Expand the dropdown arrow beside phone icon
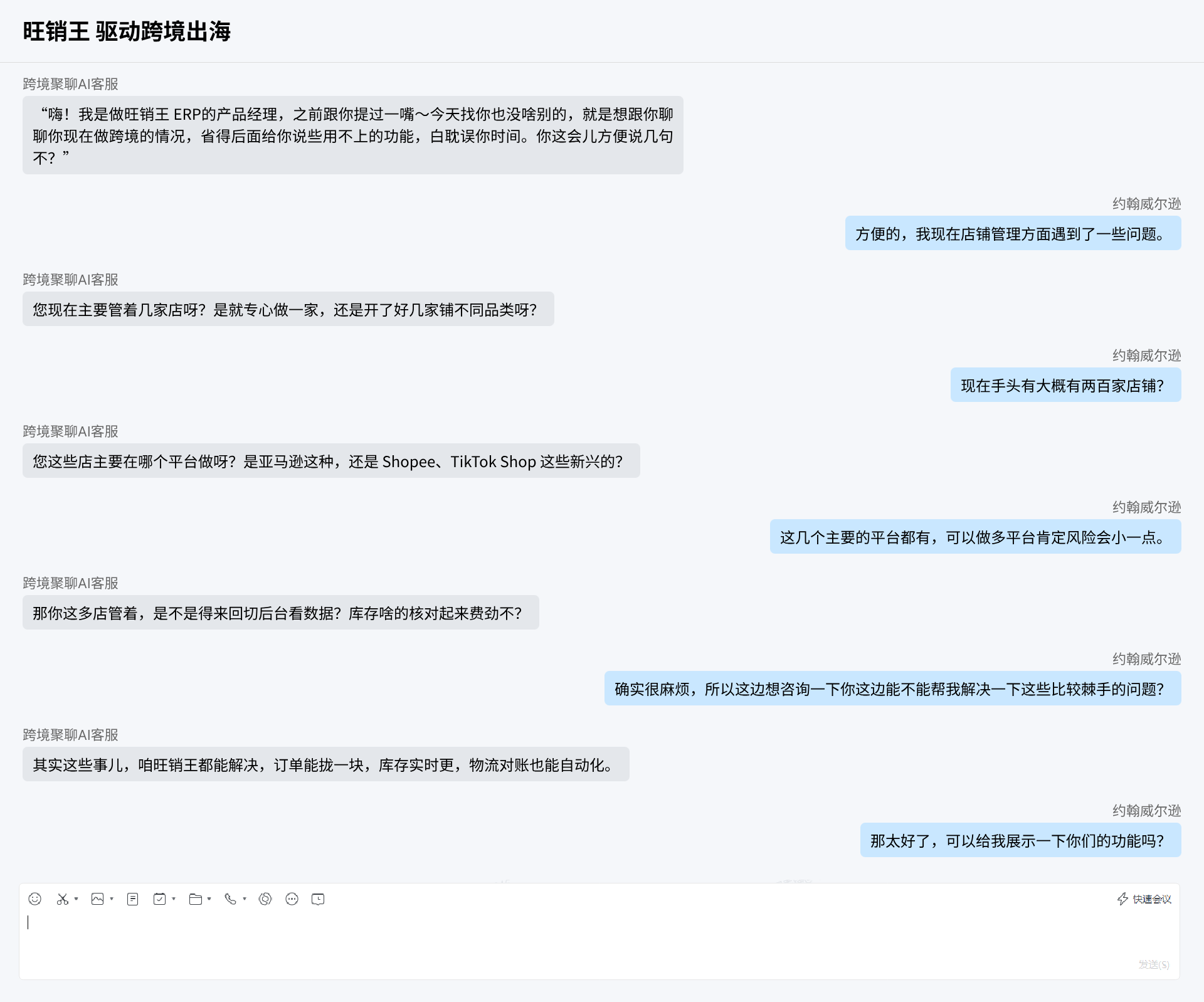The height and width of the screenshot is (1002, 1204). 245,899
